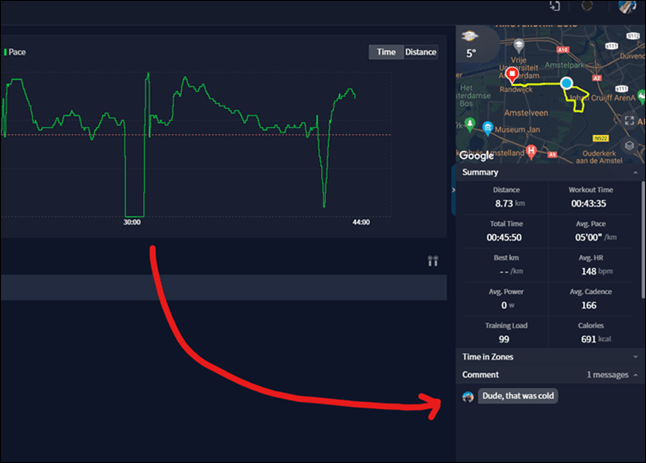The image size is (646, 463).
Task: Click the binoculars icon below the chart
Action: point(433,261)
